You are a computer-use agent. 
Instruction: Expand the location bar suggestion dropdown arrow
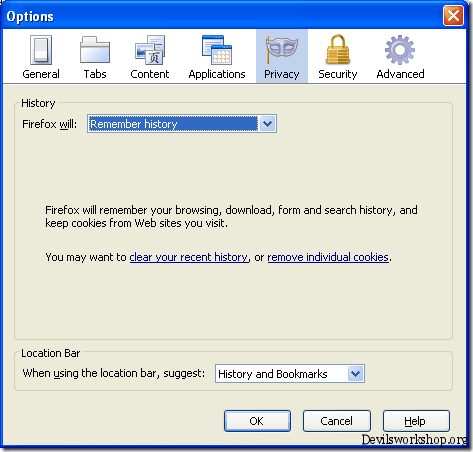click(355, 374)
